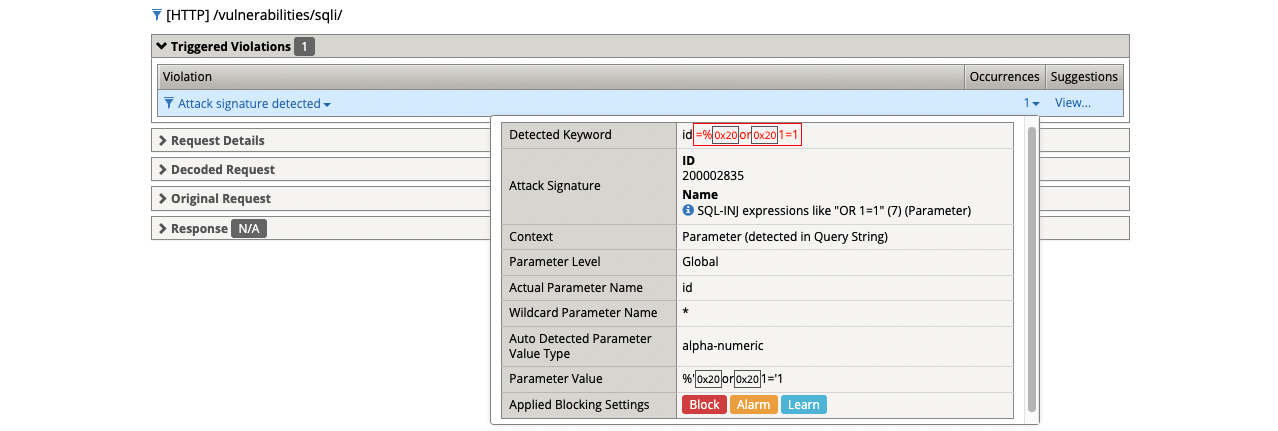Click the filter icon before Attack signature detected

[168, 103]
